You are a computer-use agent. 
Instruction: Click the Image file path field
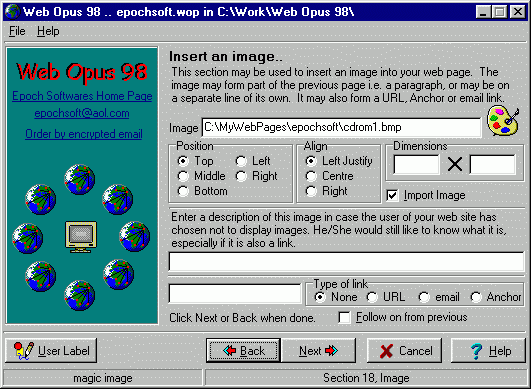341,128
